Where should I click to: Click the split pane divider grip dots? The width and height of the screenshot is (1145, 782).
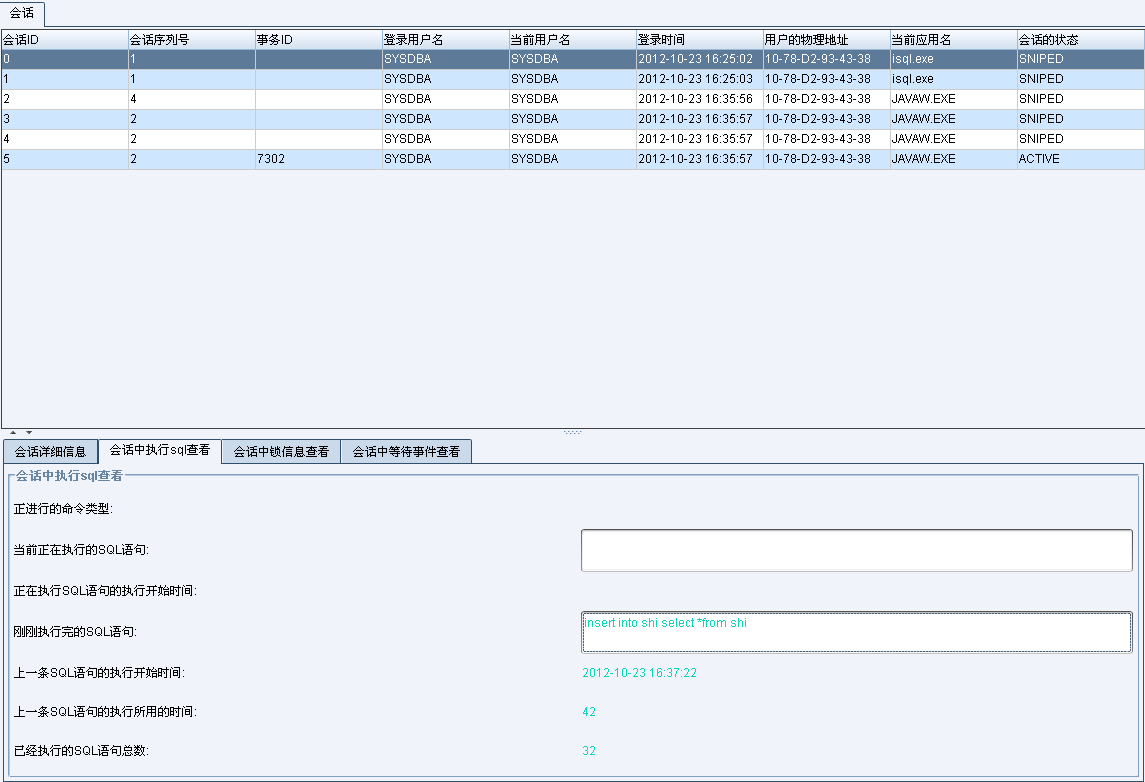(572, 432)
